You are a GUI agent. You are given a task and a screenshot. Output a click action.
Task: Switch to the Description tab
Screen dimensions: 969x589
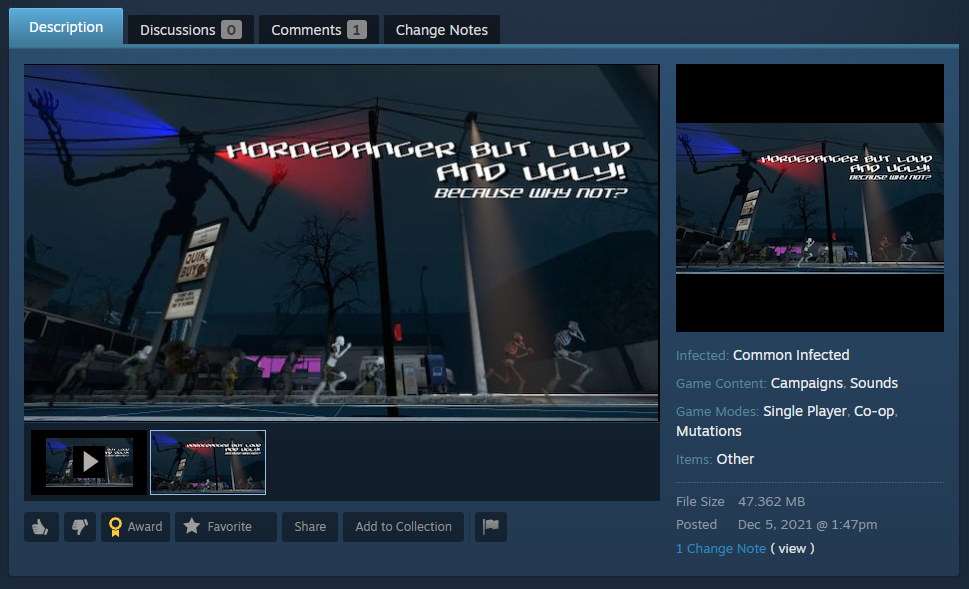pyautogui.click(x=66, y=27)
